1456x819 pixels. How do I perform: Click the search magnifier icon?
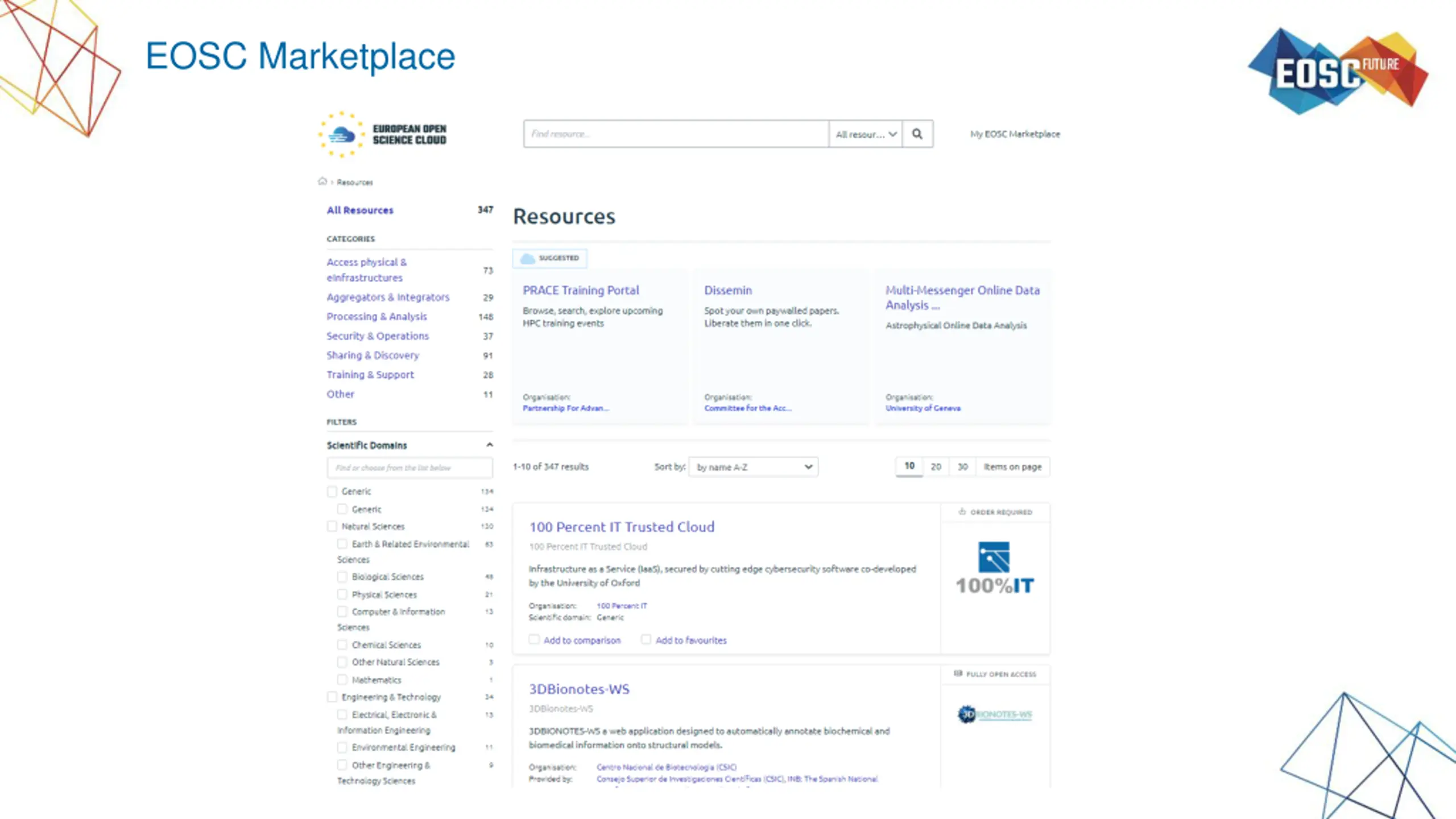917,134
